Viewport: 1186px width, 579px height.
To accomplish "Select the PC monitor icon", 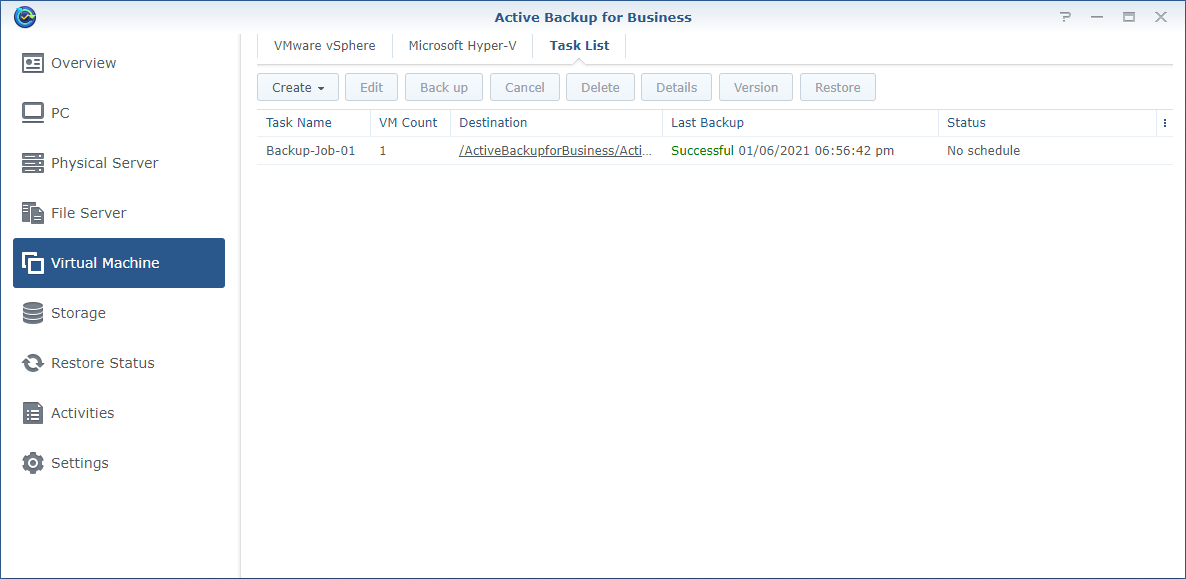I will (x=33, y=113).
